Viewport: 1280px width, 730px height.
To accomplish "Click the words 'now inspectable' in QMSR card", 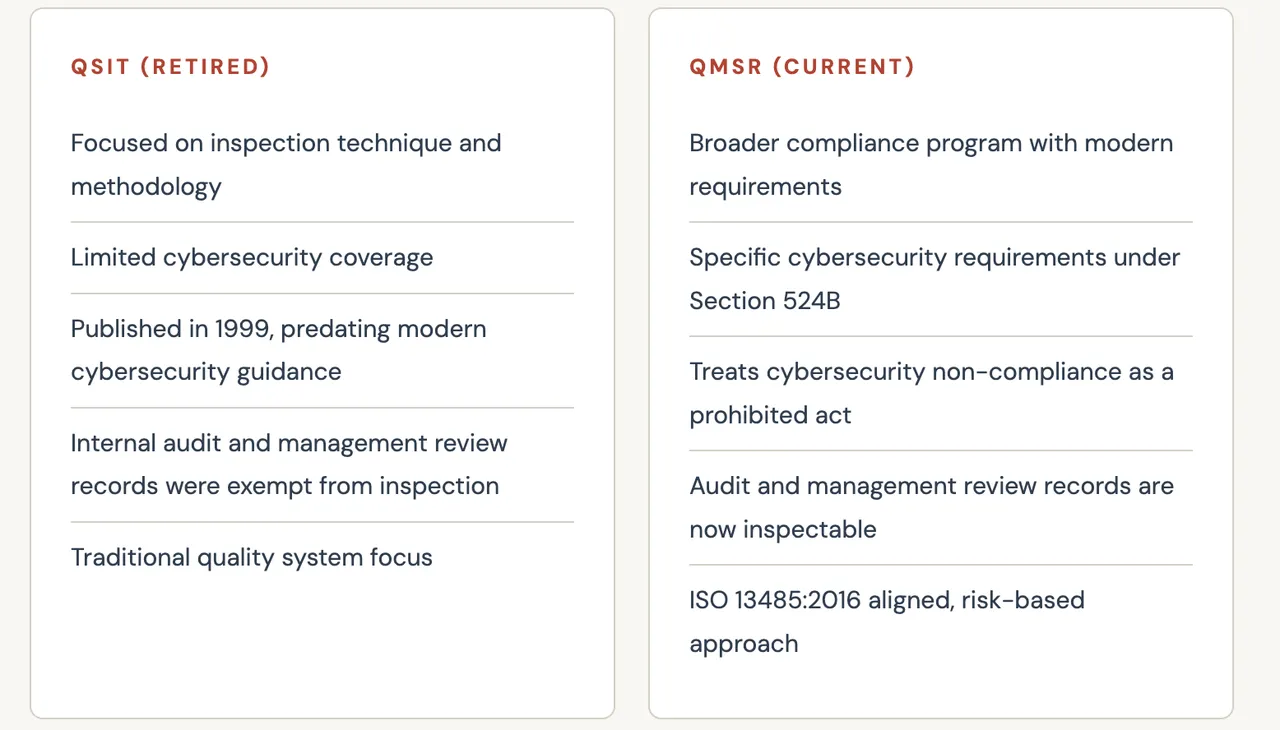I will point(783,529).
